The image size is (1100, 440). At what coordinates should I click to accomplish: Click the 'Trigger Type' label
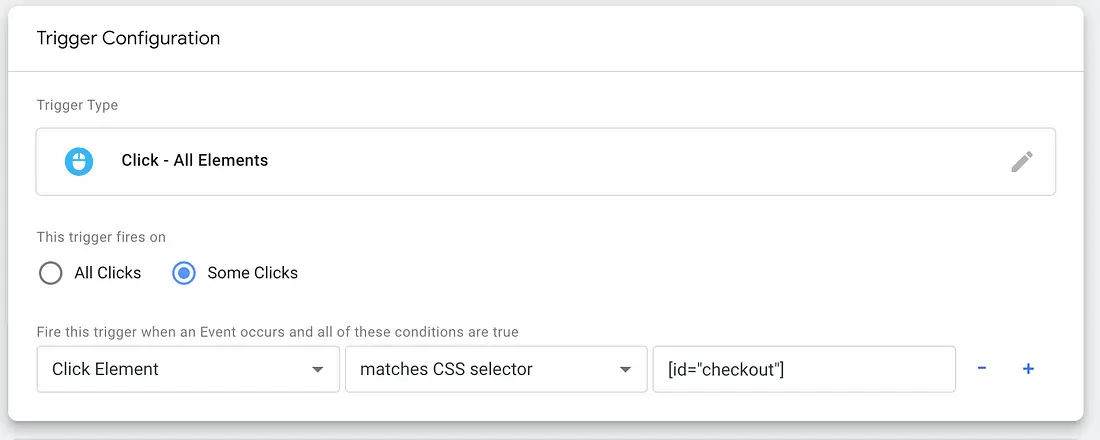click(77, 106)
